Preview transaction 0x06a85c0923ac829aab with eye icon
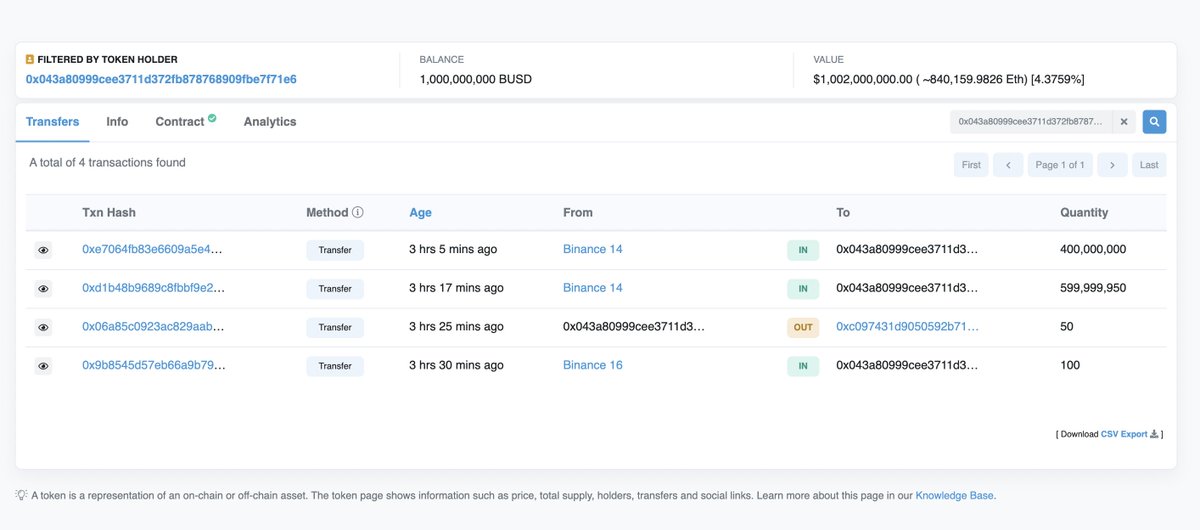Image resolution: width=1200 pixels, height=530 pixels. click(x=44, y=328)
